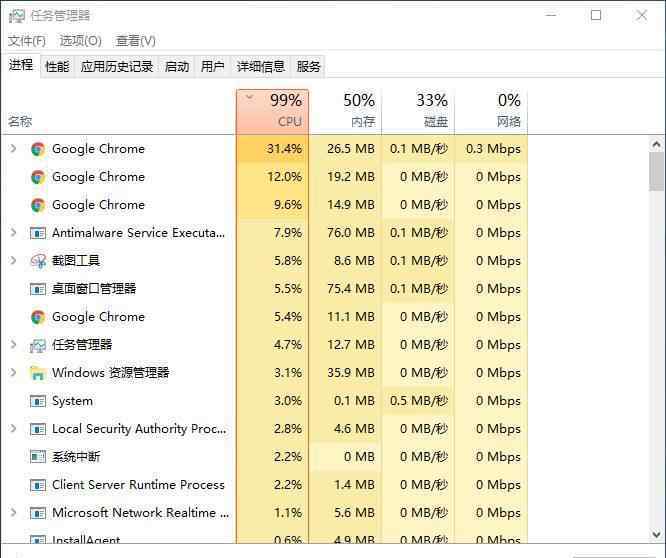666x558 pixels.
Task: Click the CPU column sort arrow
Action: [x=249, y=98]
